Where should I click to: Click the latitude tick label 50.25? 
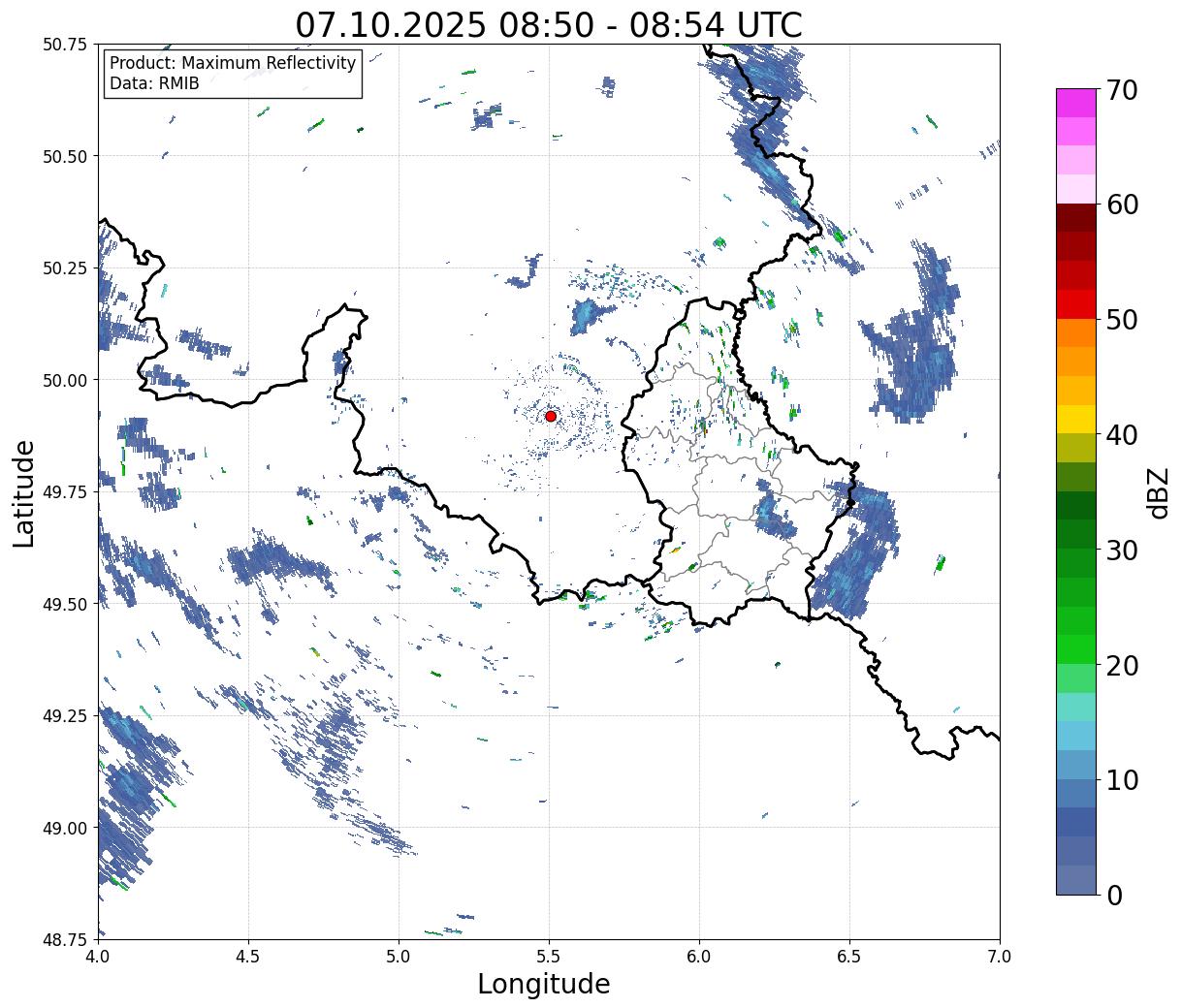65,268
